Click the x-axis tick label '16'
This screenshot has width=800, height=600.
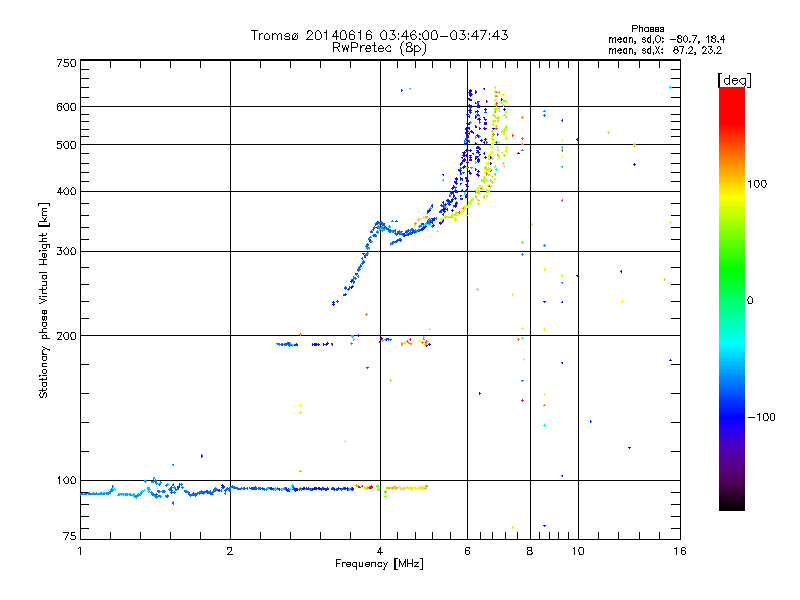(x=680, y=551)
